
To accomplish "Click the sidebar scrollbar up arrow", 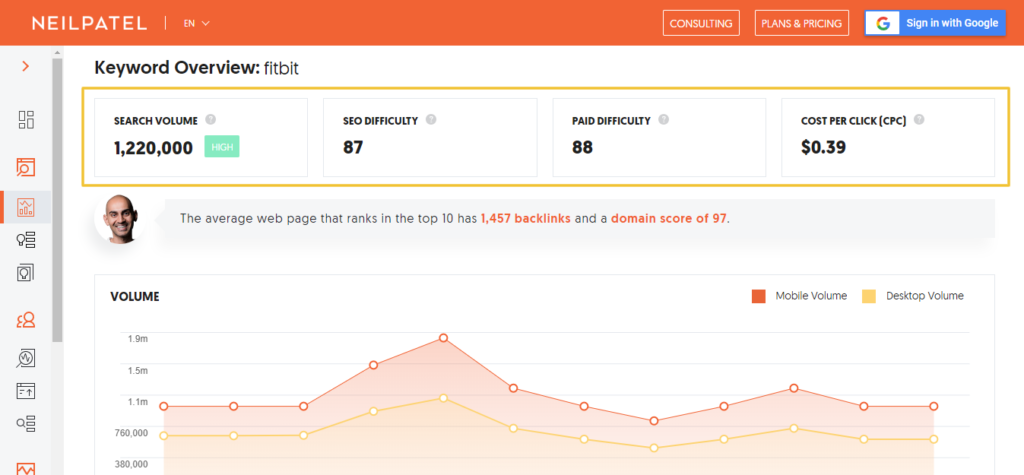I will [57, 52].
